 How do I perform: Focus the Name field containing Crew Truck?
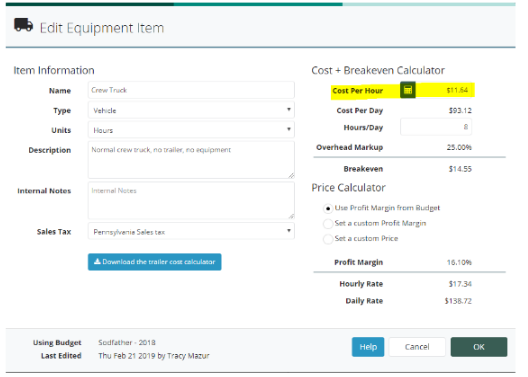(x=191, y=90)
